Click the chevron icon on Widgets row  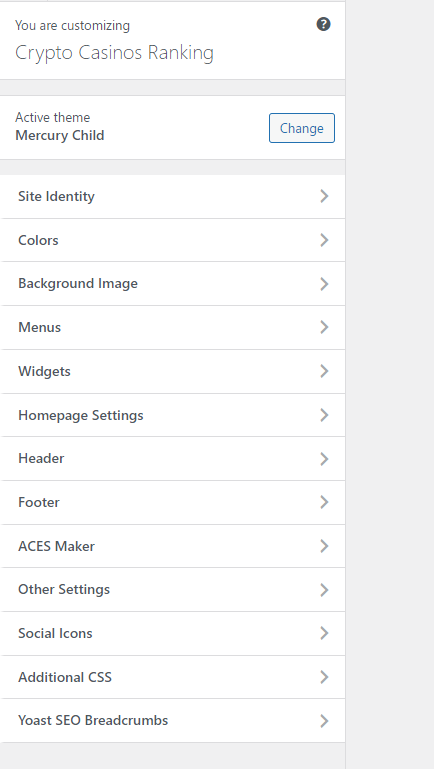point(324,371)
